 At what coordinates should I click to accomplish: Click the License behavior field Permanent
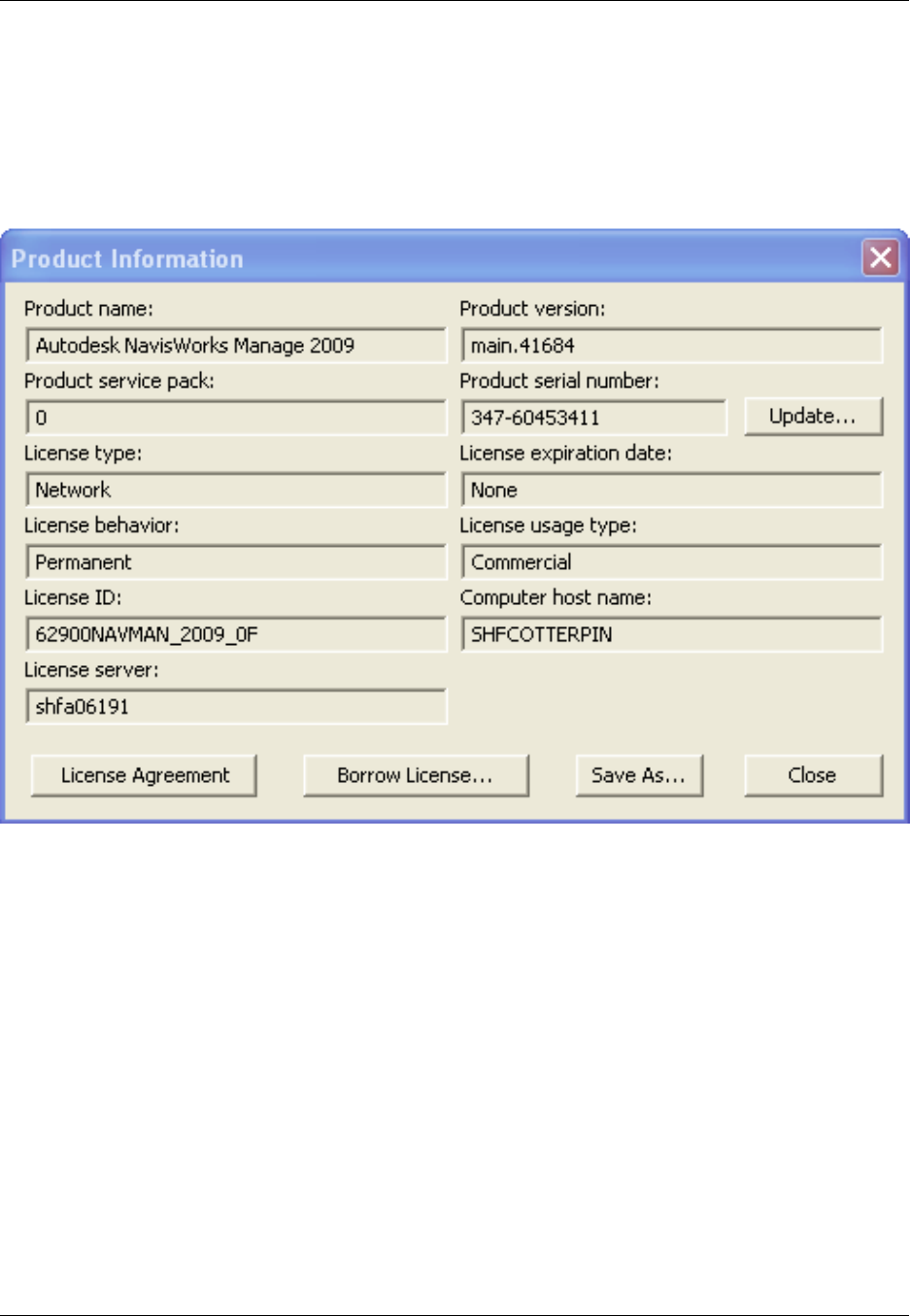236,561
